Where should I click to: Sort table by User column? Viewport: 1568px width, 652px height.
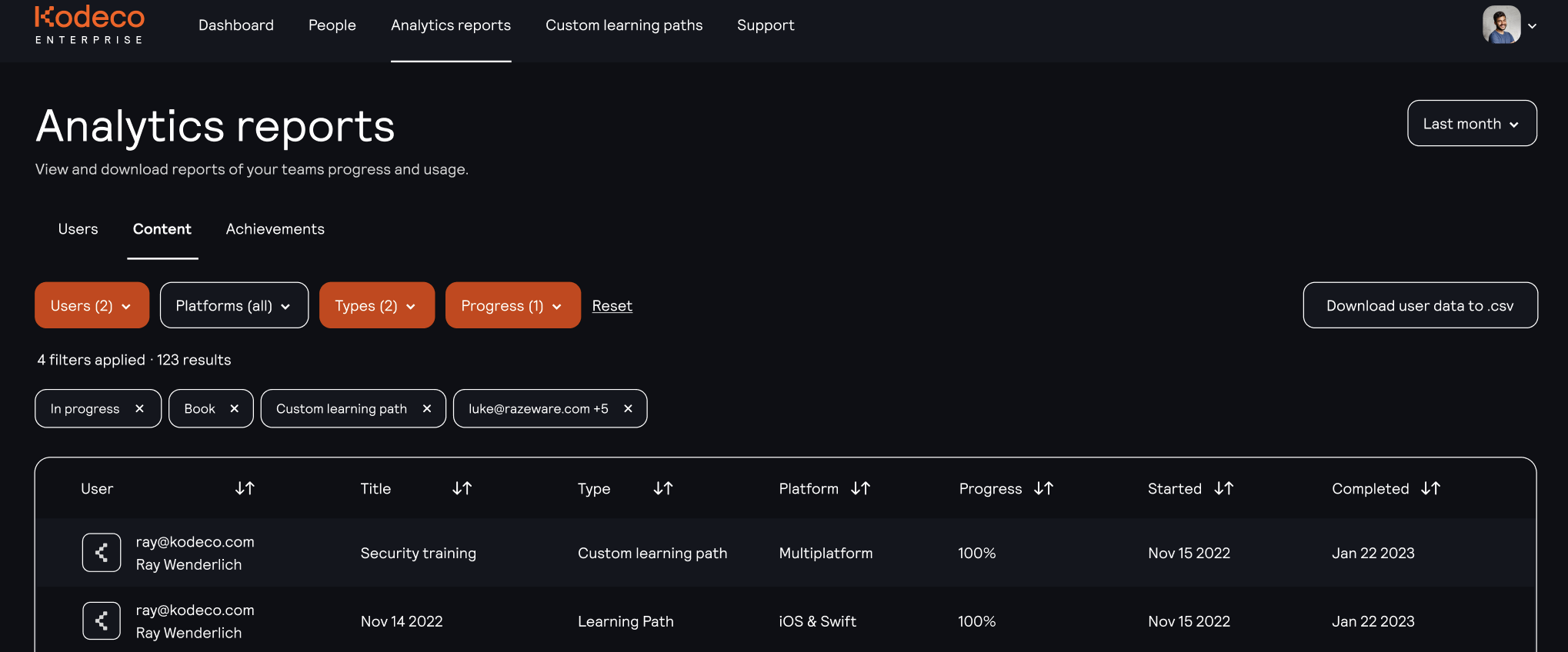[245, 488]
